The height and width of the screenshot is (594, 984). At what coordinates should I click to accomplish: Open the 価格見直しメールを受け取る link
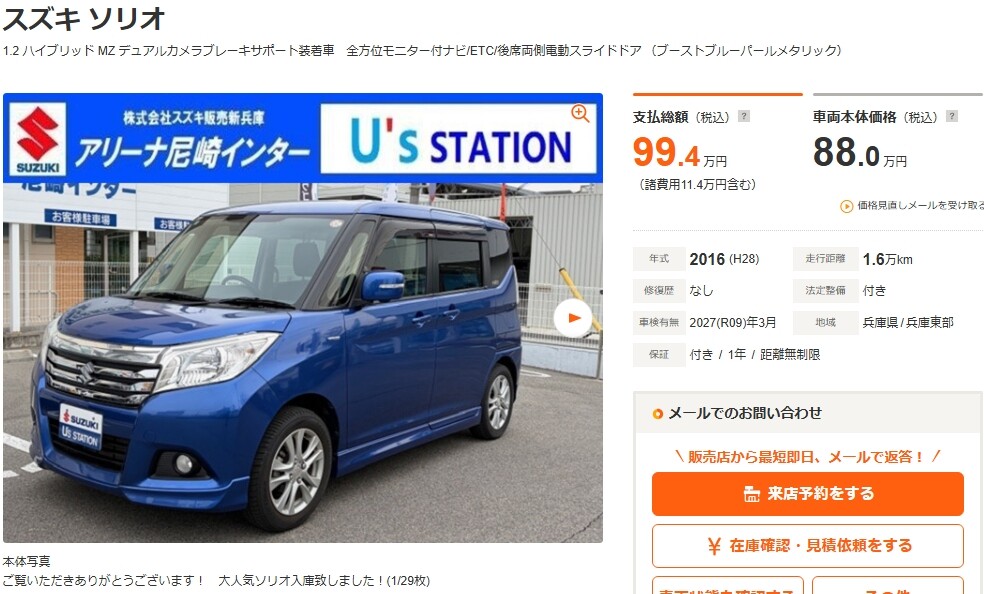[920, 205]
